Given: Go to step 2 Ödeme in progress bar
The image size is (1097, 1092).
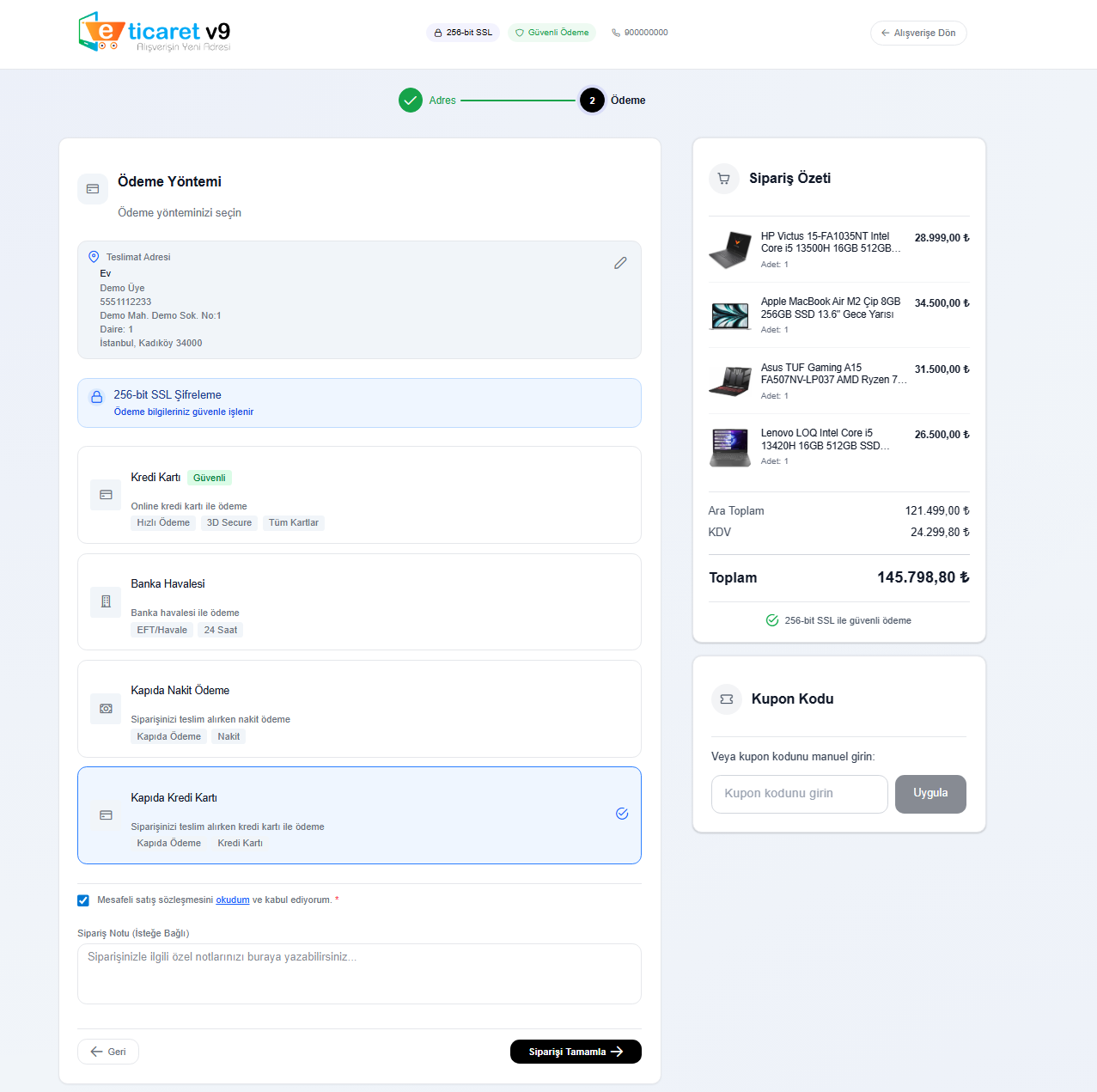Looking at the screenshot, I should [x=592, y=101].
